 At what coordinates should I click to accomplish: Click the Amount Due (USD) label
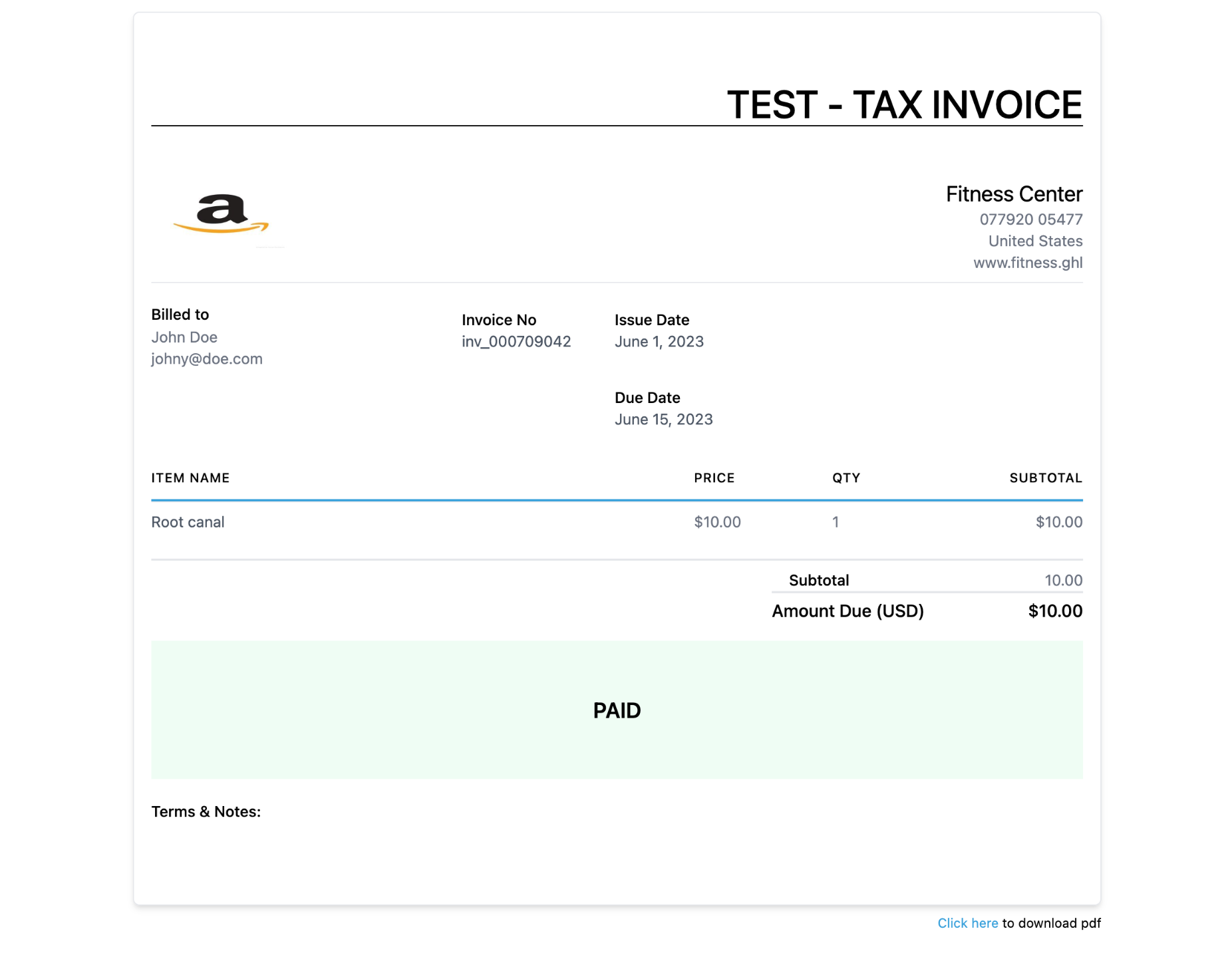pyautogui.click(x=847, y=611)
